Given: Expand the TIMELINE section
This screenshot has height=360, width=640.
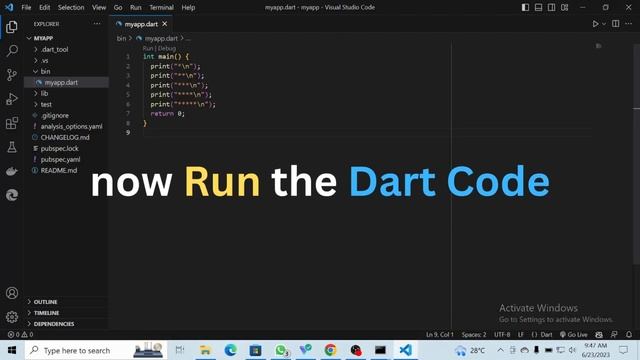Looking at the screenshot, I should 66,313.
